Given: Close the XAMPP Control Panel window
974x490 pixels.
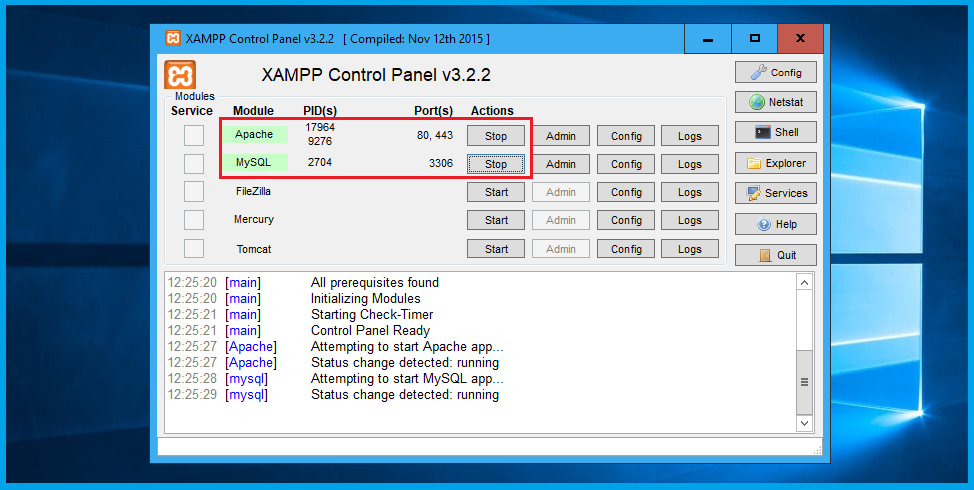Looking at the screenshot, I should click(800, 39).
